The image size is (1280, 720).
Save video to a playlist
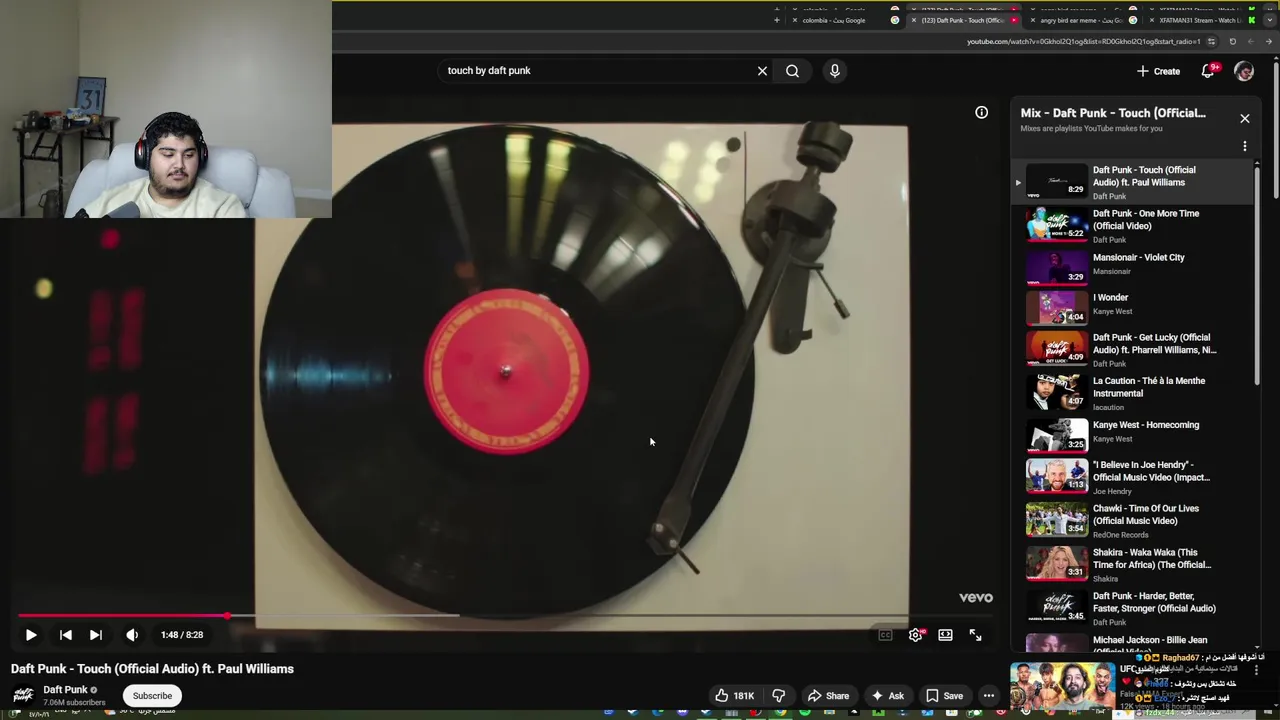944,696
